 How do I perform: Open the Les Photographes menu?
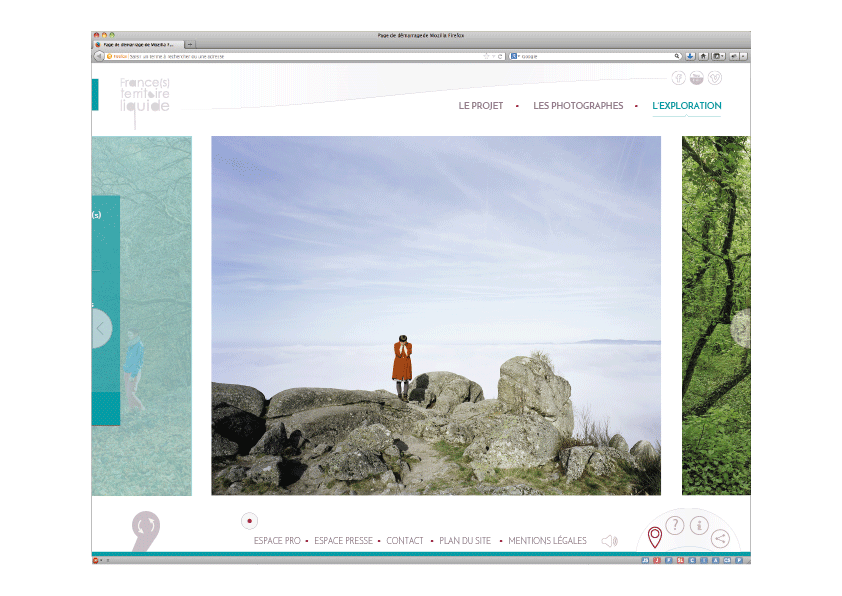578,106
